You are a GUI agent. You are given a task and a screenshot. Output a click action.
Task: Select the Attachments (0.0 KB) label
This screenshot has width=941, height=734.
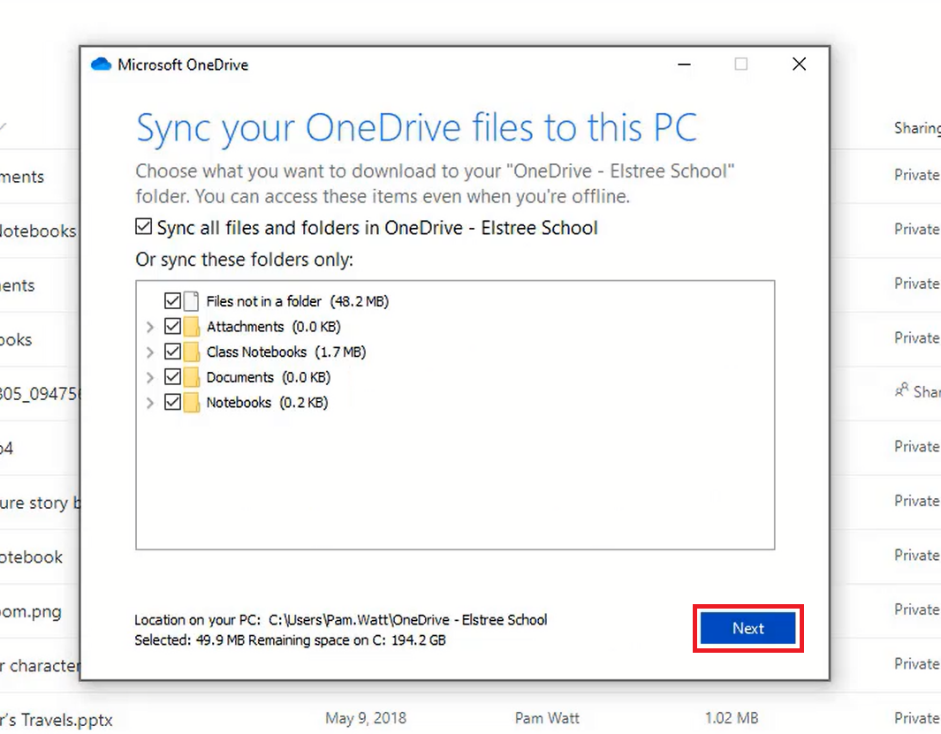[x=274, y=326]
